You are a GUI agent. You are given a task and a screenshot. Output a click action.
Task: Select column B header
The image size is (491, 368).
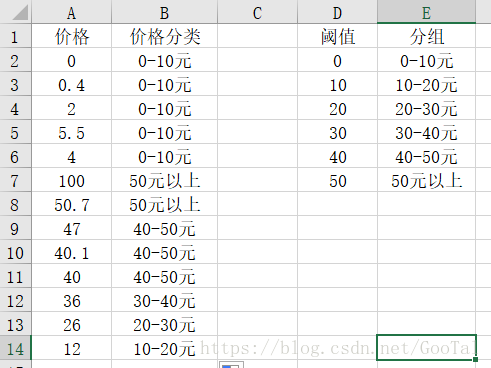(x=164, y=12)
